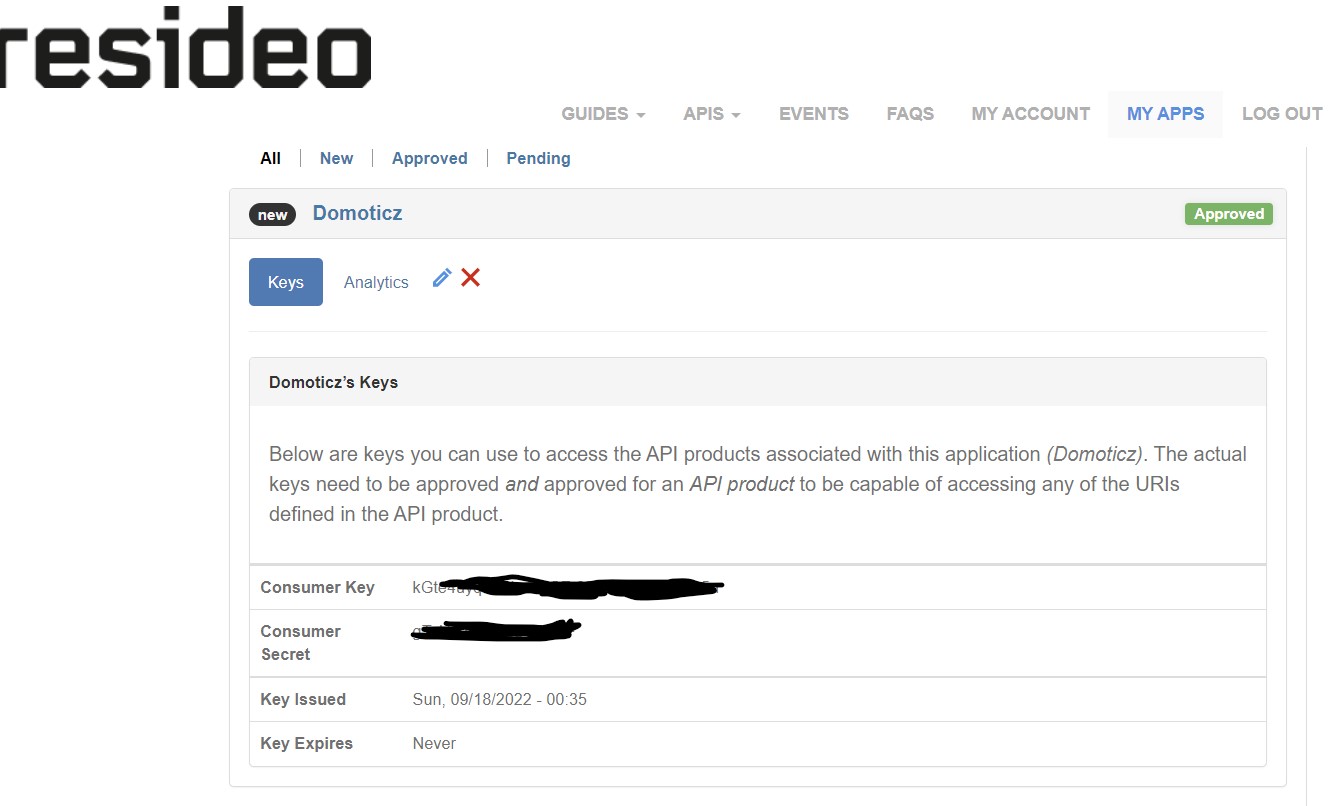Expand the APIS dropdown menu
The height and width of the screenshot is (806, 1333).
[712, 114]
